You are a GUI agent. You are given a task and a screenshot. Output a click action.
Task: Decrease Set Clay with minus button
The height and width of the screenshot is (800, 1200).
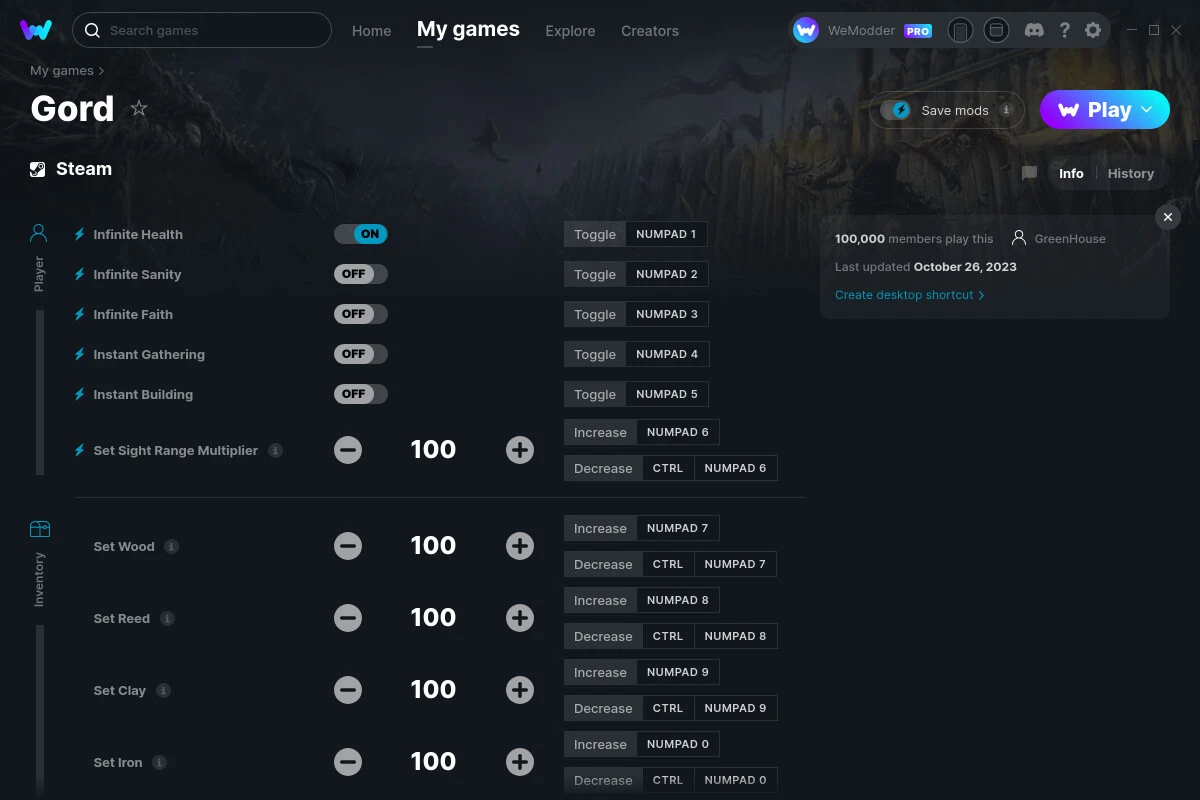(x=348, y=690)
